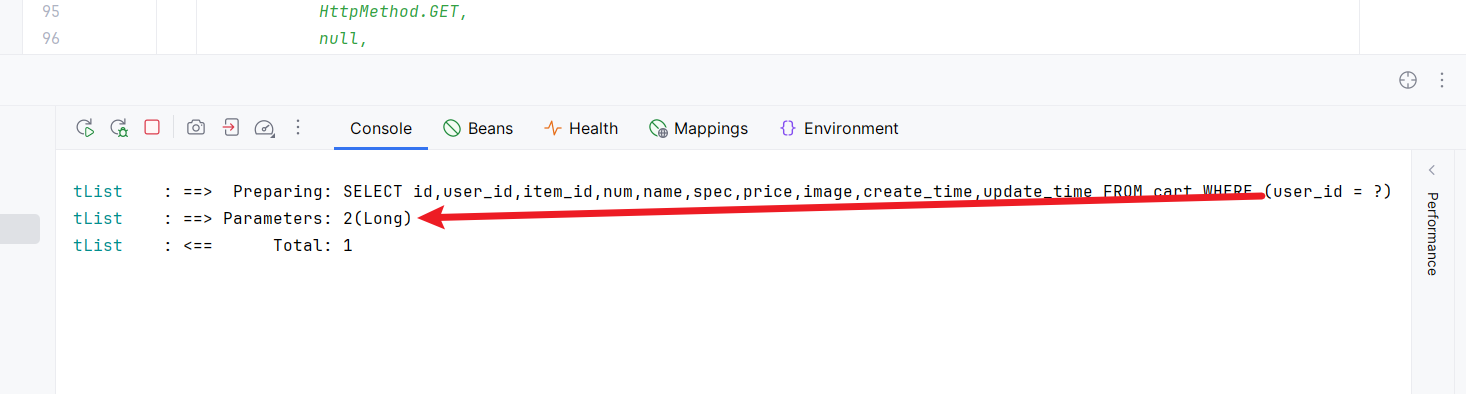This screenshot has height=394, width=1466.
Task: Open the panel options three-dot menu at top right
Action: [x=1442, y=80]
